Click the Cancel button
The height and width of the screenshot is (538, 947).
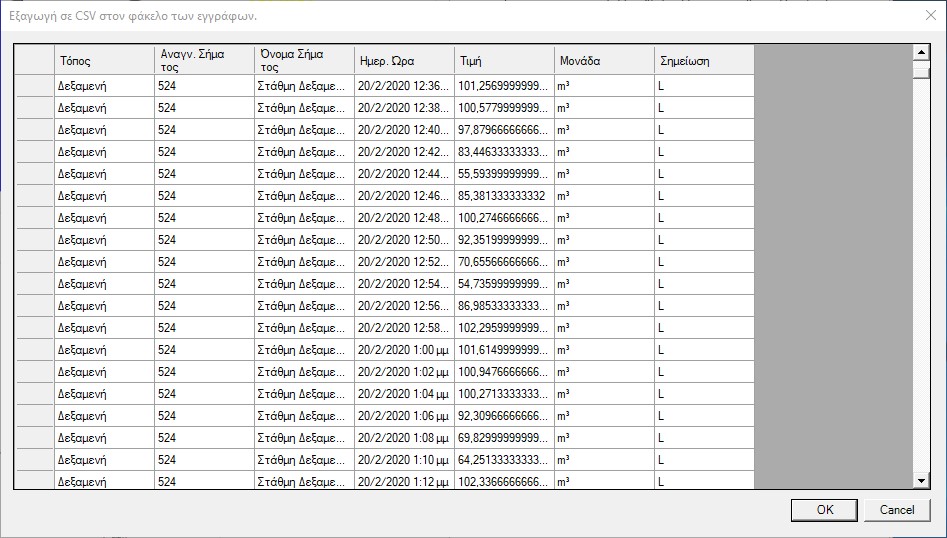click(897, 509)
